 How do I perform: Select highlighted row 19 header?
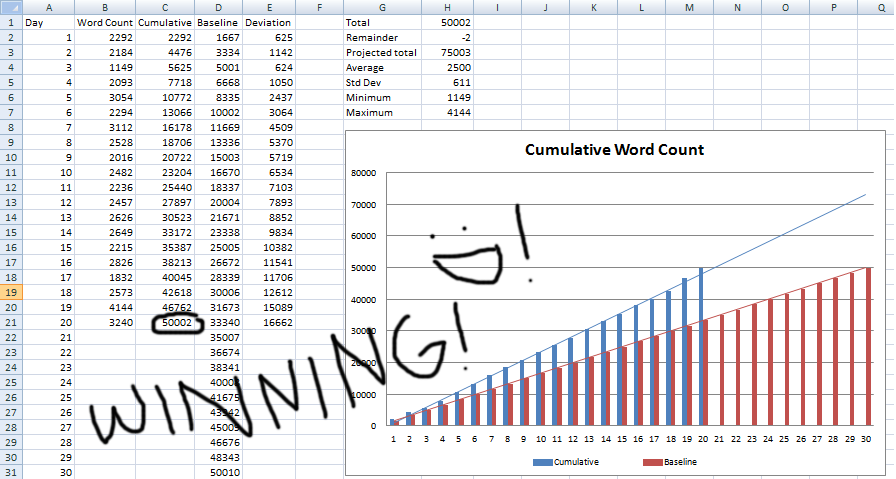point(11,292)
